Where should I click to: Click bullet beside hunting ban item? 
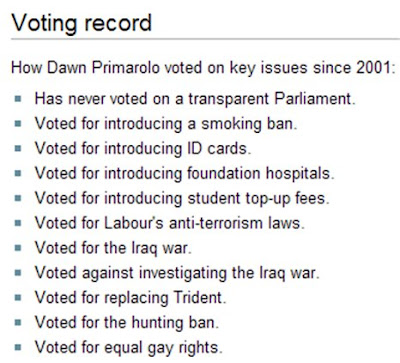18,322
